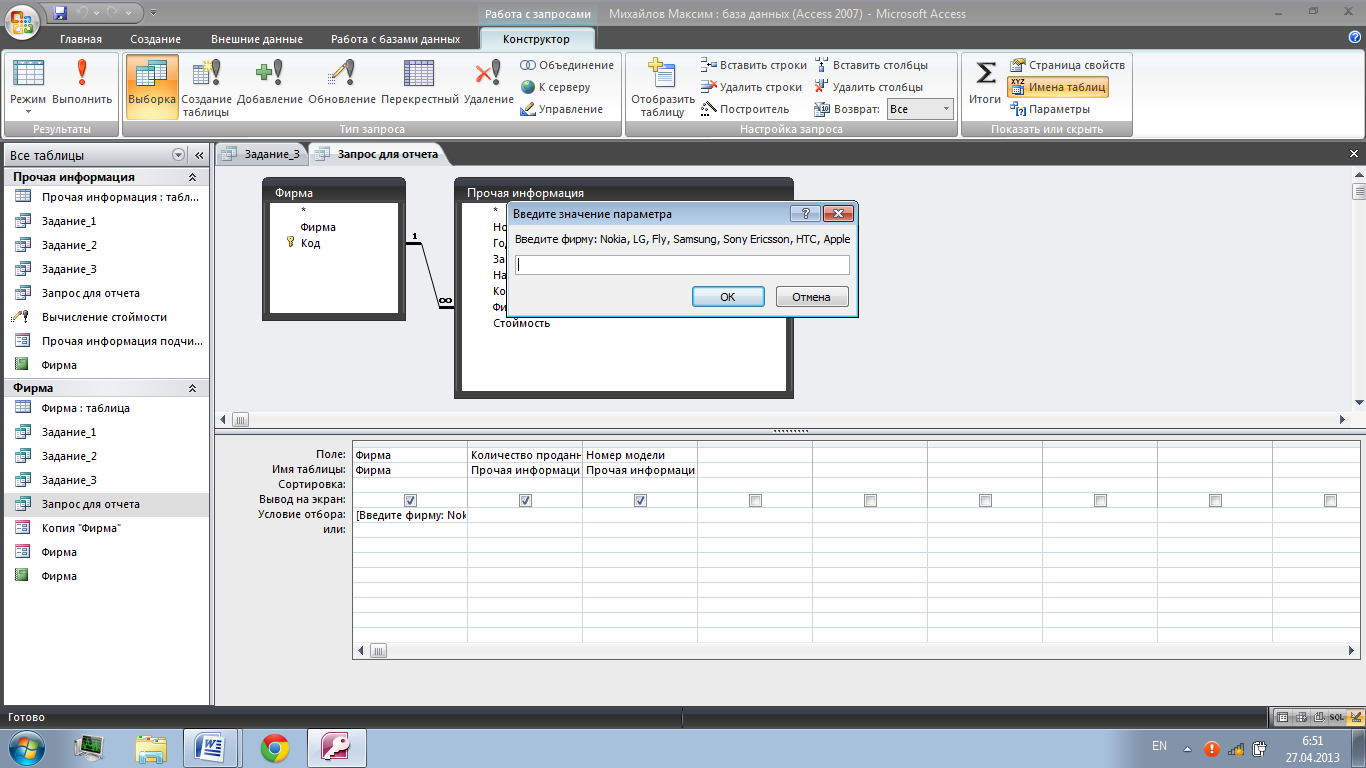Open the Создание ribbon tab
Screen dimensions: 1366x768
coord(155,39)
